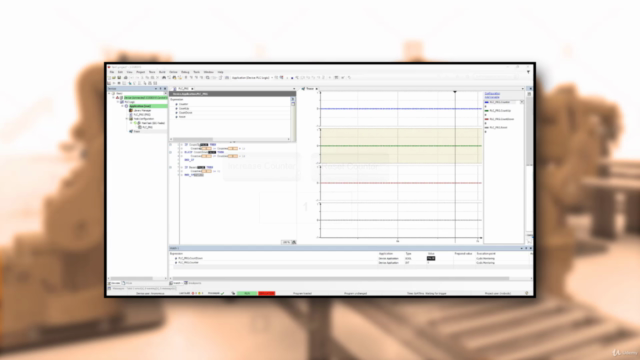Open the Application [Device: PLC Logic] dropdown
Image resolution: width=640 pixels, height=360 pixels.
252,78
